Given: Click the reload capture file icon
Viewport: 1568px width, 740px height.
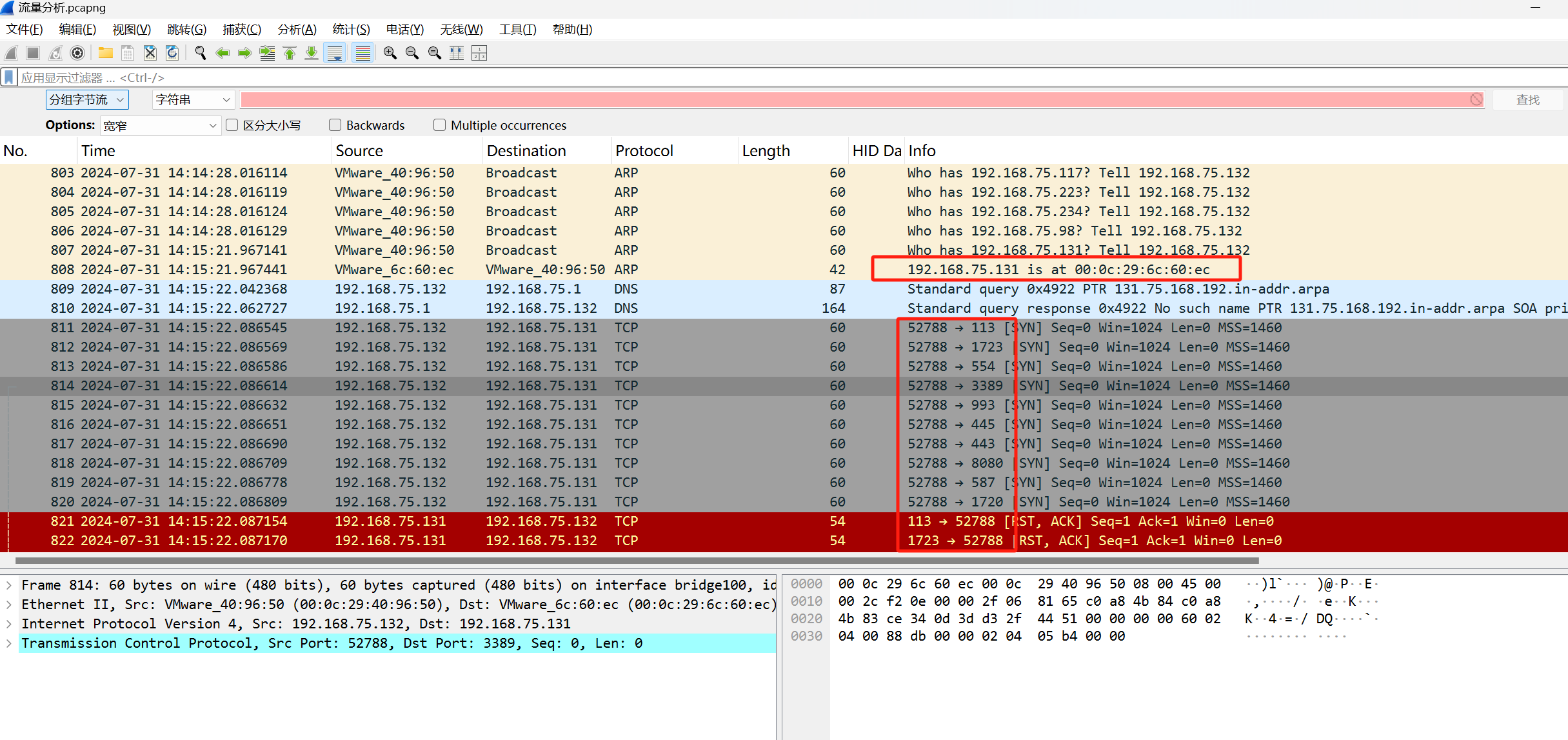Looking at the screenshot, I should click(172, 53).
